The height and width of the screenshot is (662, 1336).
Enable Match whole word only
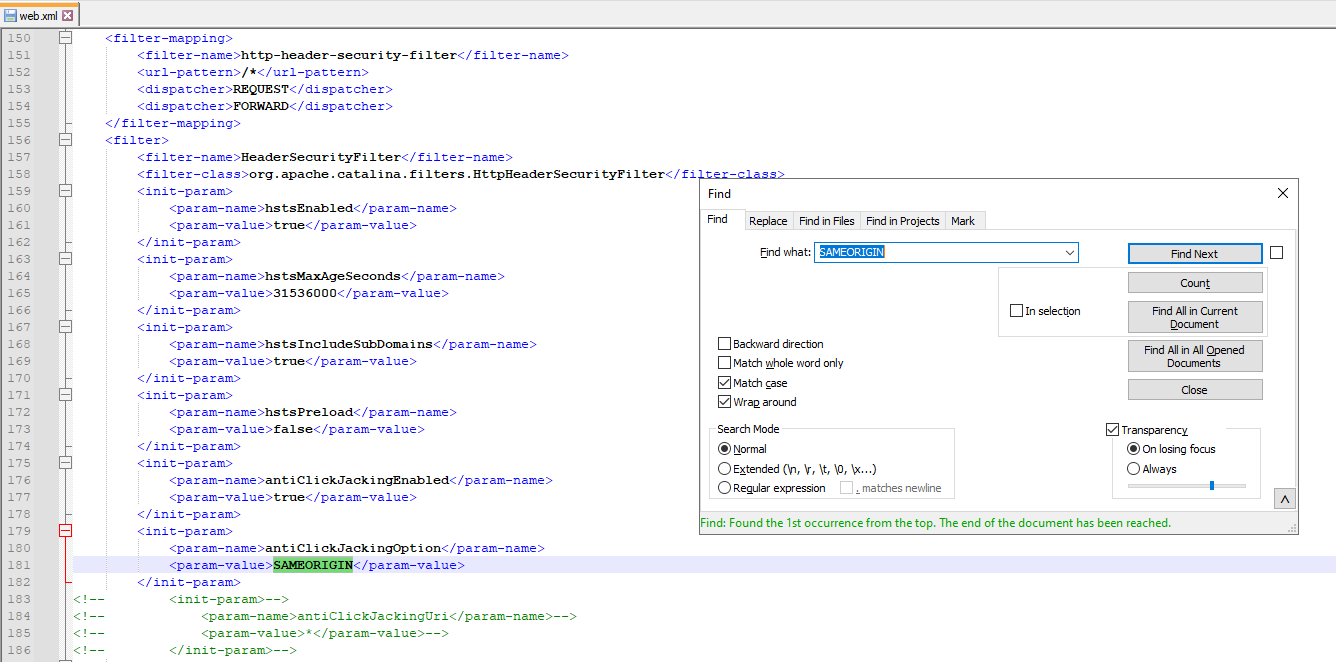[722, 363]
